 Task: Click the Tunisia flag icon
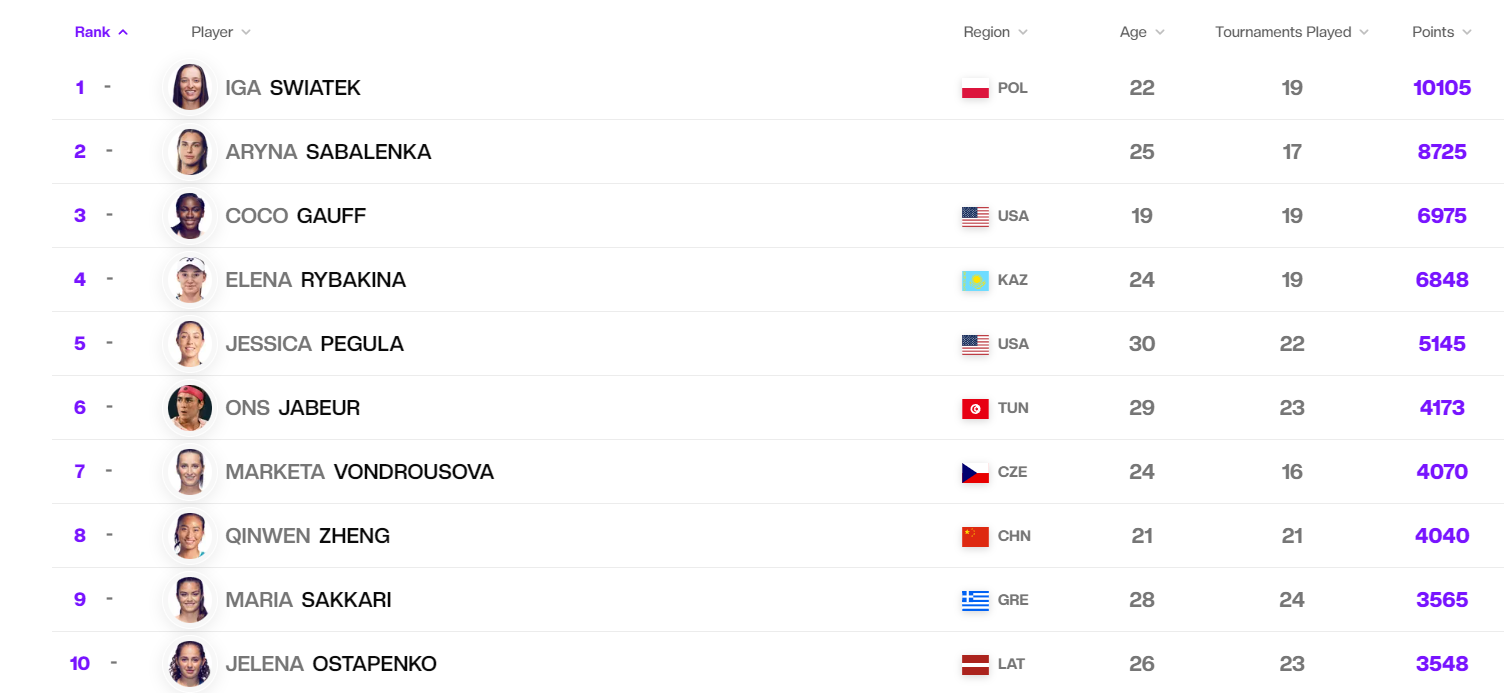click(x=975, y=408)
